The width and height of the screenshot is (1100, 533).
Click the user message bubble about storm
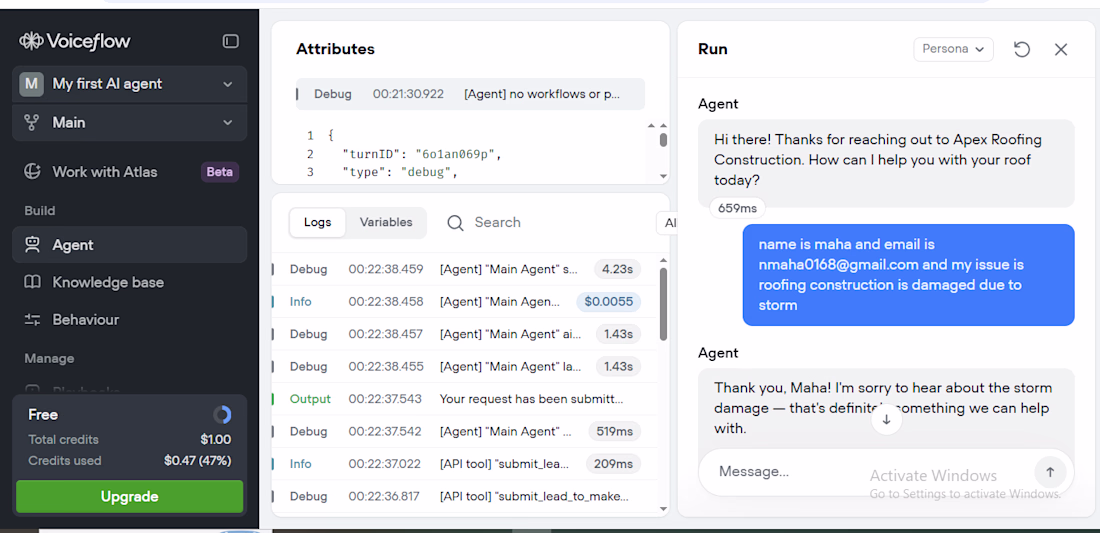coord(908,275)
